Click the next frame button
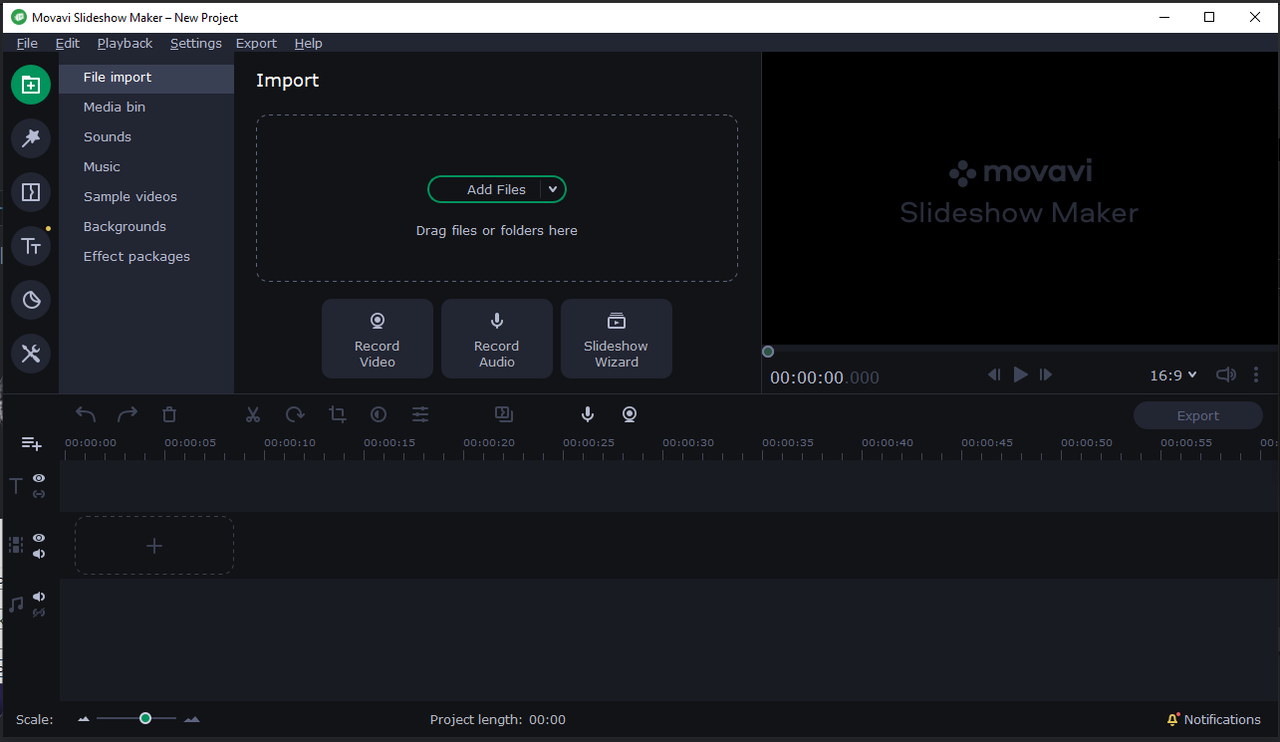Screen dimensions: 1280x742 click(x=1046, y=375)
